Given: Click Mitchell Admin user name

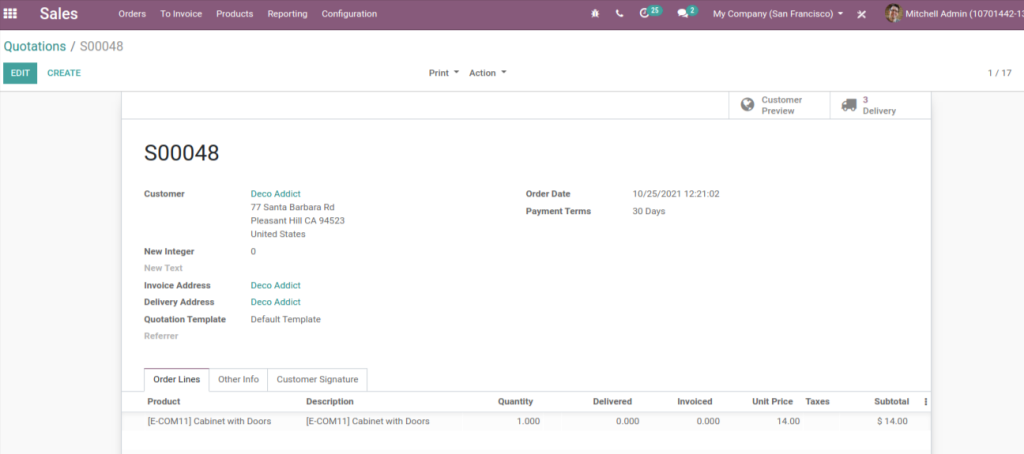Looking at the screenshot, I should (964, 14).
